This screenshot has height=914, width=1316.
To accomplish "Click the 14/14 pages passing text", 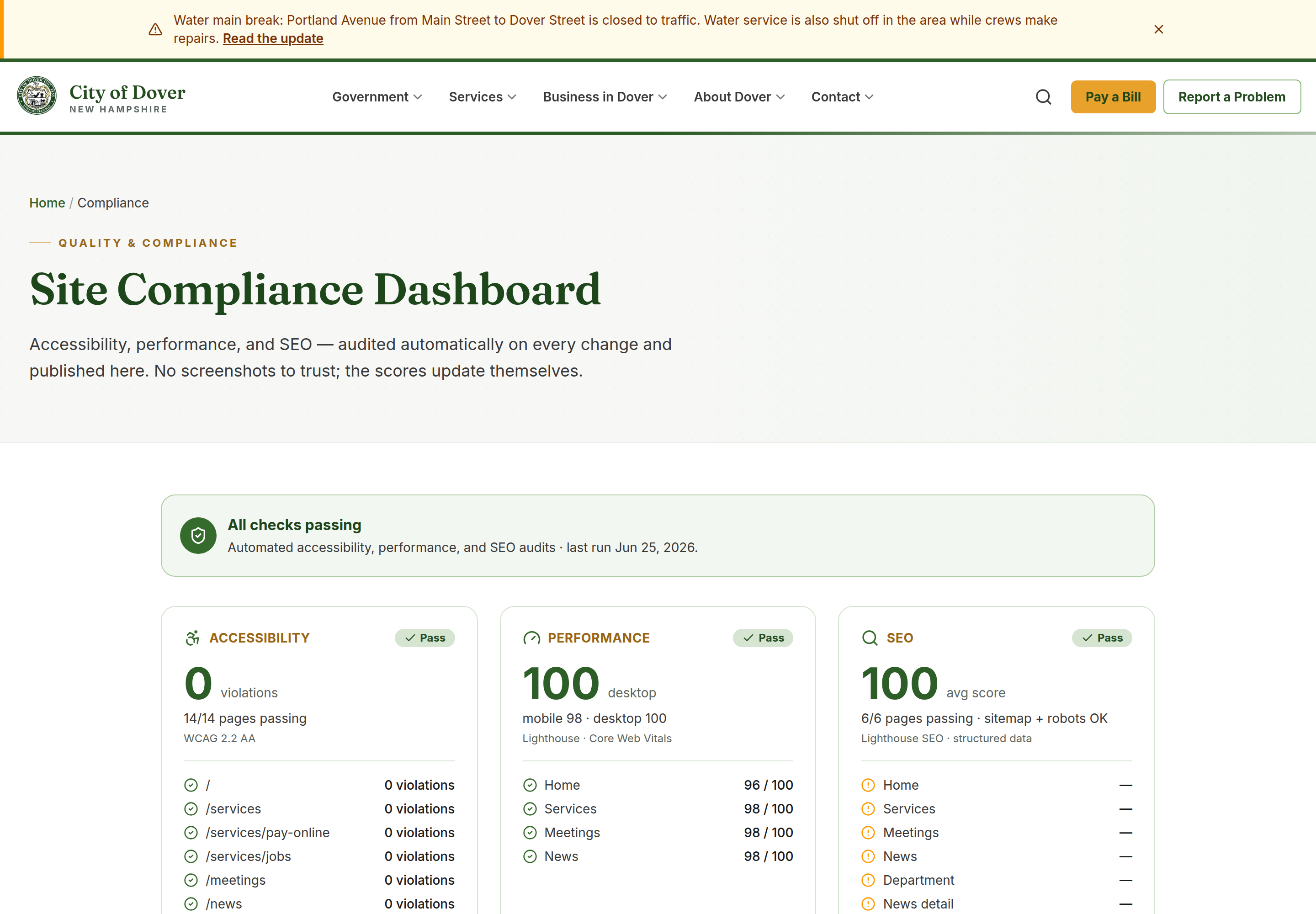I will click(245, 718).
